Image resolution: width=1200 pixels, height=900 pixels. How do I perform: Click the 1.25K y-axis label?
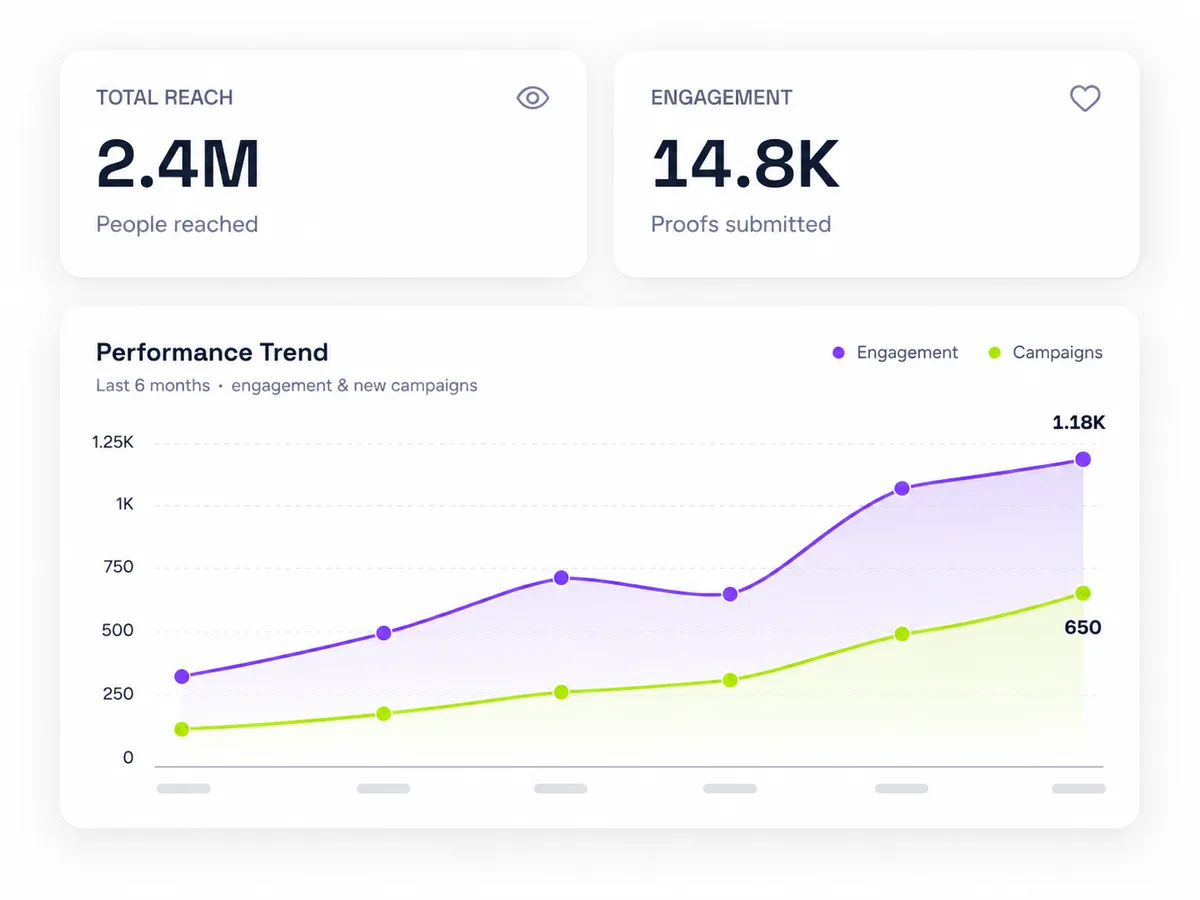tap(112, 442)
